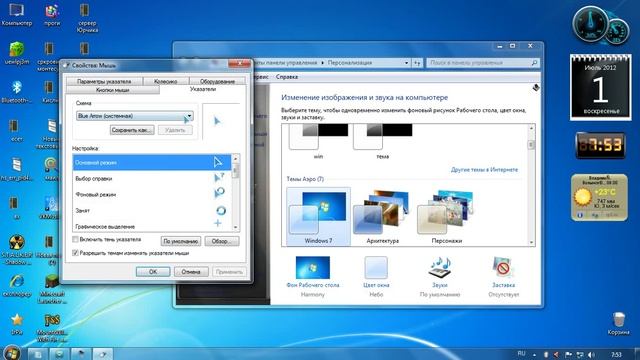Screen dimensions: 640x360
Task: Click Персонализация in the address breadcrumb
Action: (350, 63)
